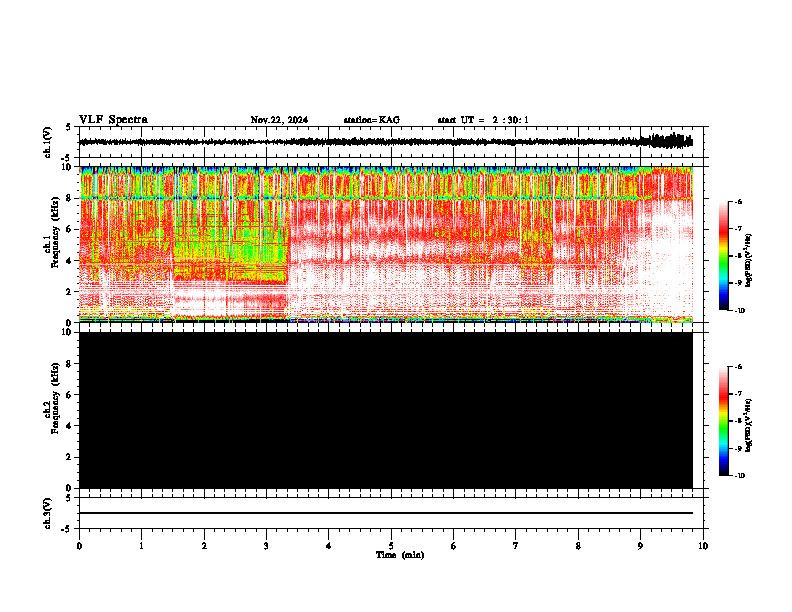
Task: Click time-axis tick label 6 at bottom
Action: 454,546
